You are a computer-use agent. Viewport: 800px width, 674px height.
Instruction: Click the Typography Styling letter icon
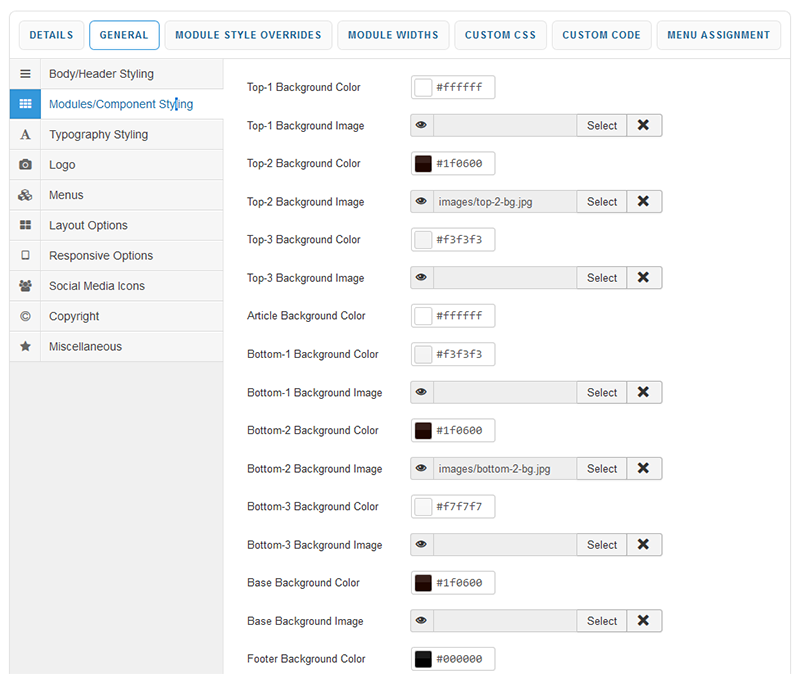(25, 135)
